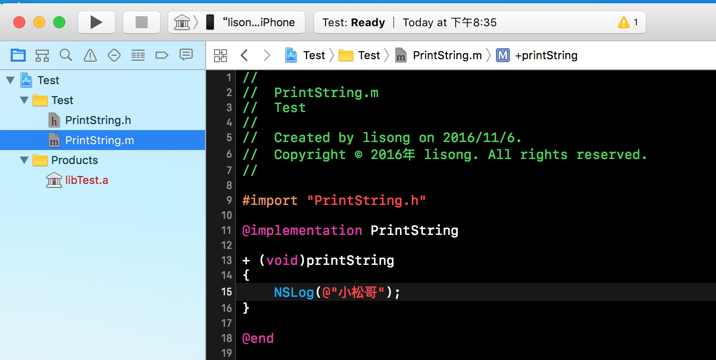This screenshot has width=716, height=360.
Task: Click the Run (play) button
Action: tap(96, 22)
